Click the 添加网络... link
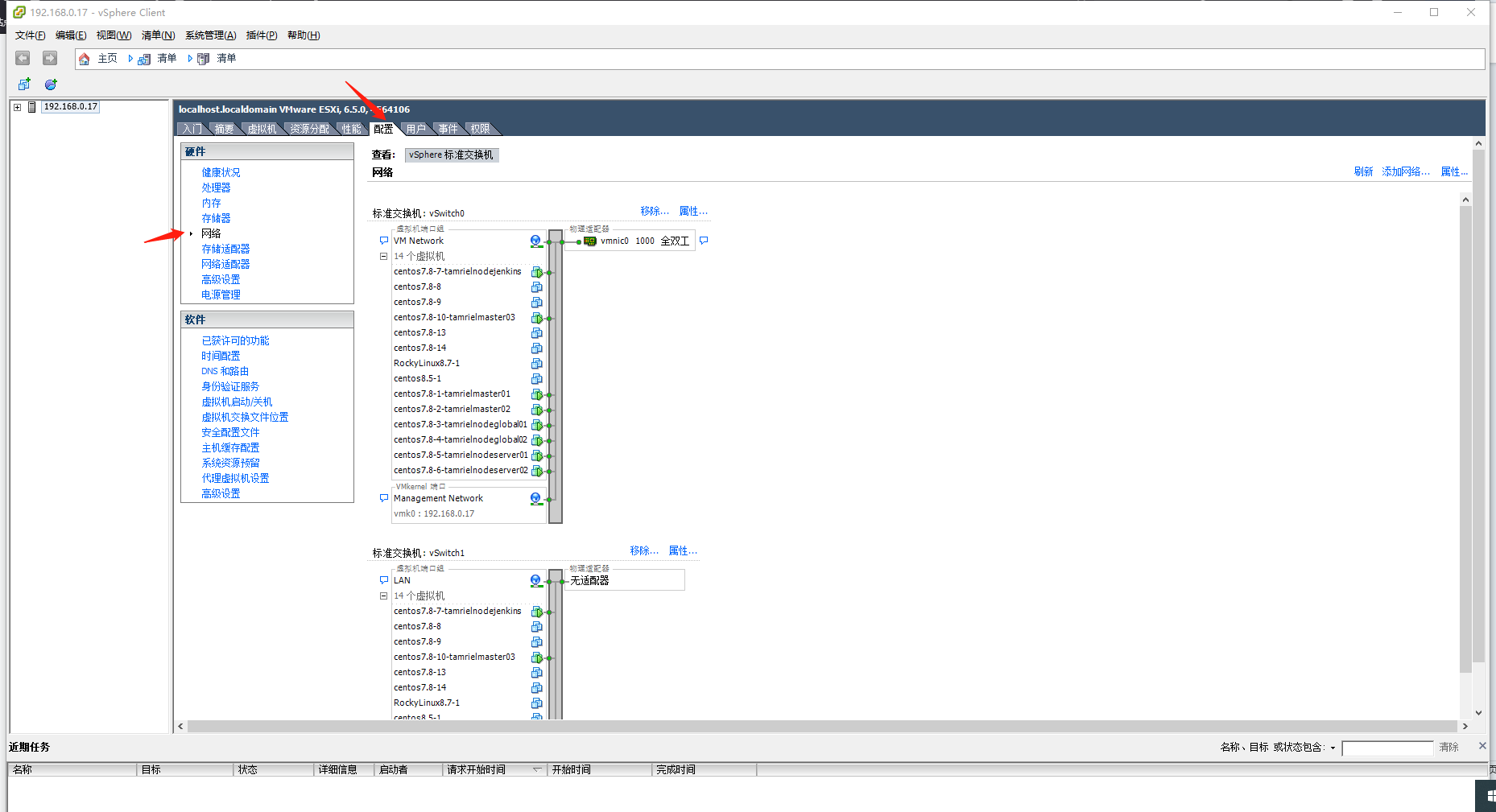 (1406, 171)
